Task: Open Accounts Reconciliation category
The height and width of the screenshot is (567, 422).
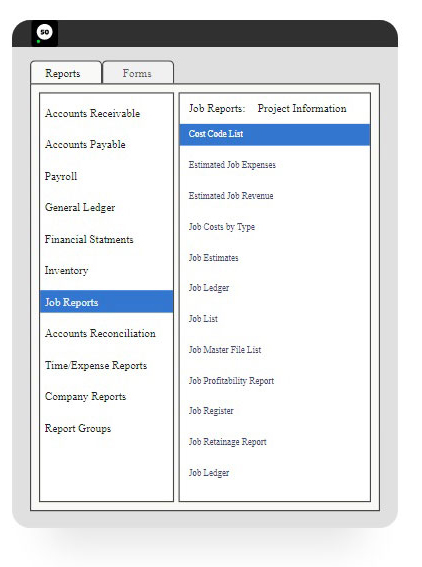Action: pos(100,333)
